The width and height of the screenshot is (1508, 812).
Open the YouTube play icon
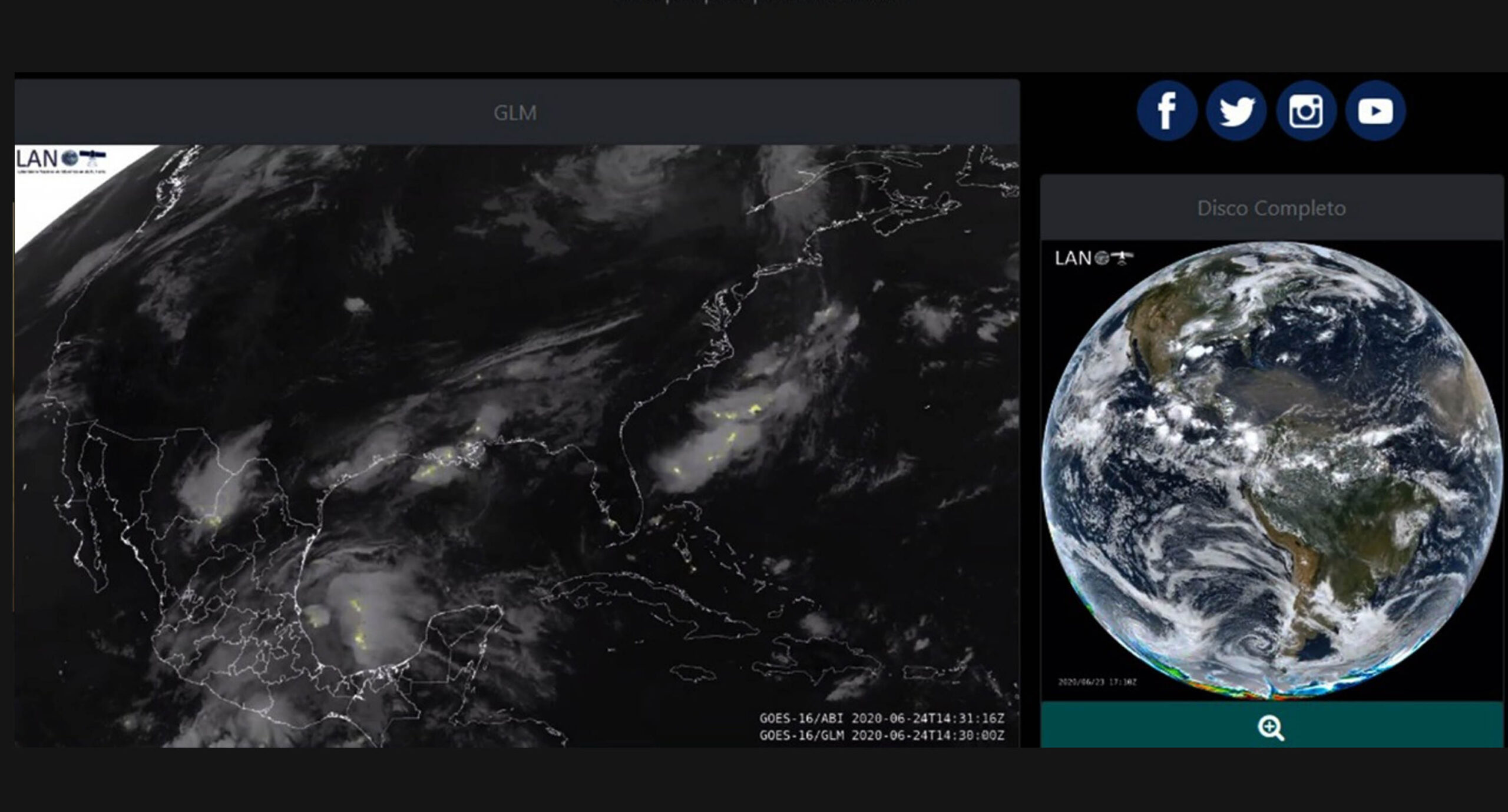pos(1375,111)
